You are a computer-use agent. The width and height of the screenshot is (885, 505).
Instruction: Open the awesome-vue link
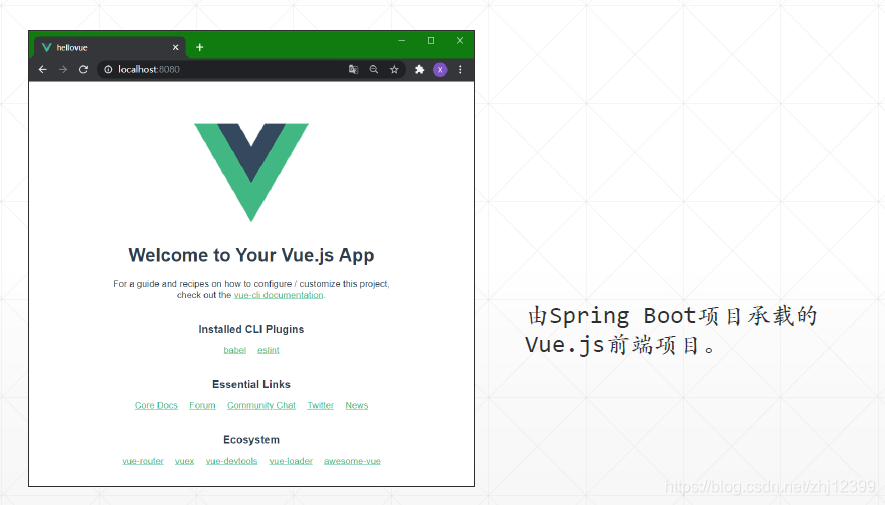352,461
